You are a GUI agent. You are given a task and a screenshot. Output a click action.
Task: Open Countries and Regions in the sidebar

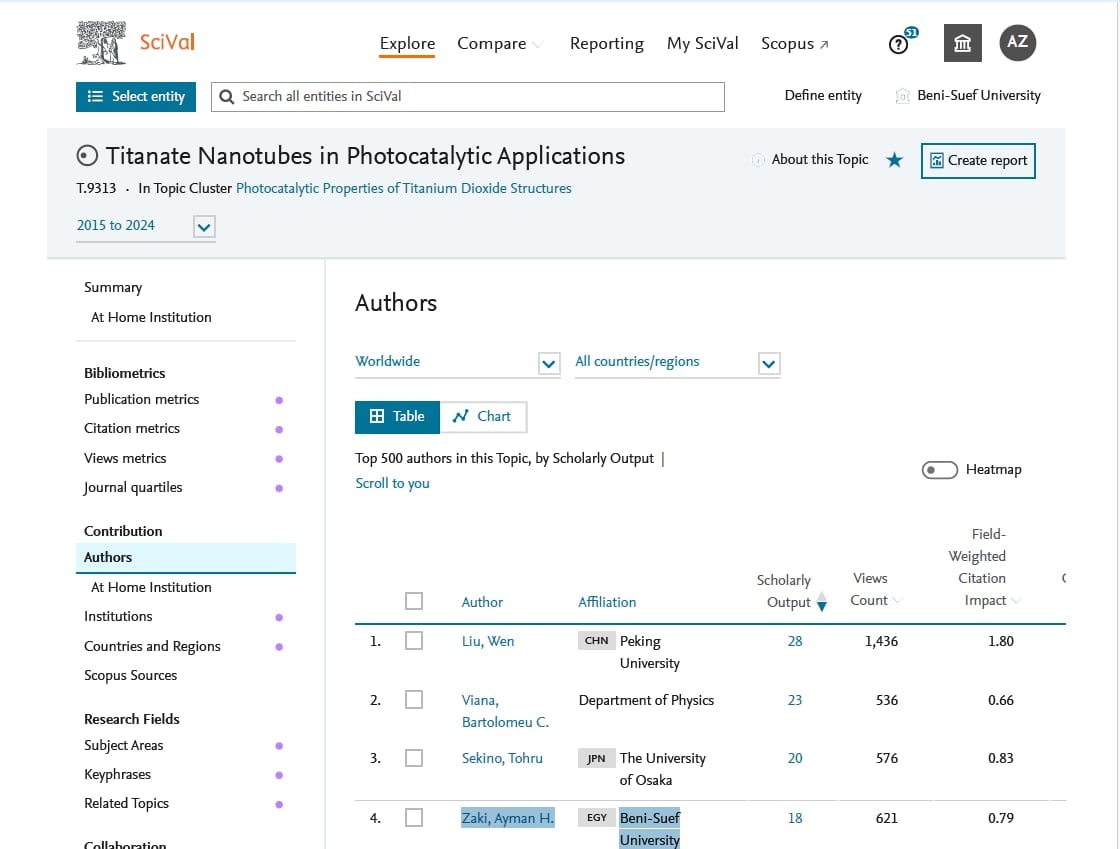pyautogui.click(x=152, y=646)
